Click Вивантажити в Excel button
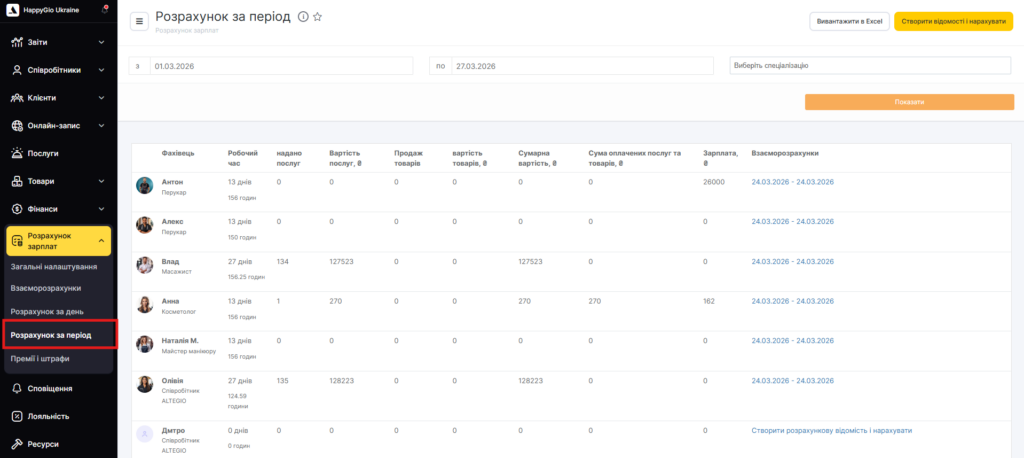This screenshot has width=1024, height=458. pyautogui.click(x=849, y=21)
